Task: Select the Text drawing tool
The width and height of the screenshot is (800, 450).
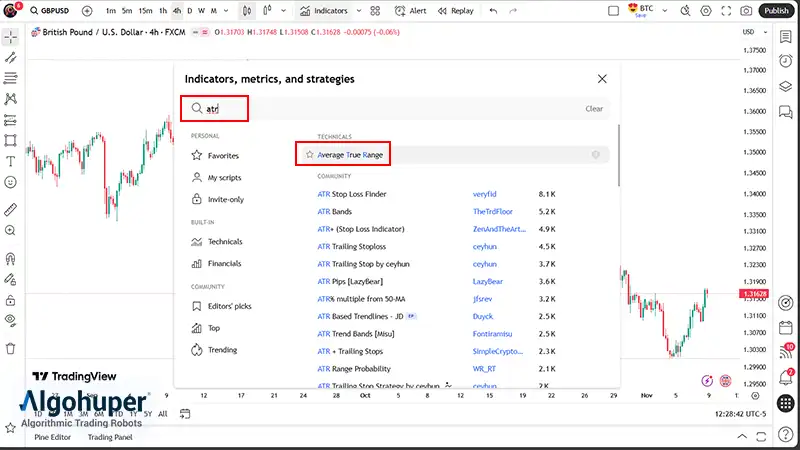Action: tap(10, 161)
